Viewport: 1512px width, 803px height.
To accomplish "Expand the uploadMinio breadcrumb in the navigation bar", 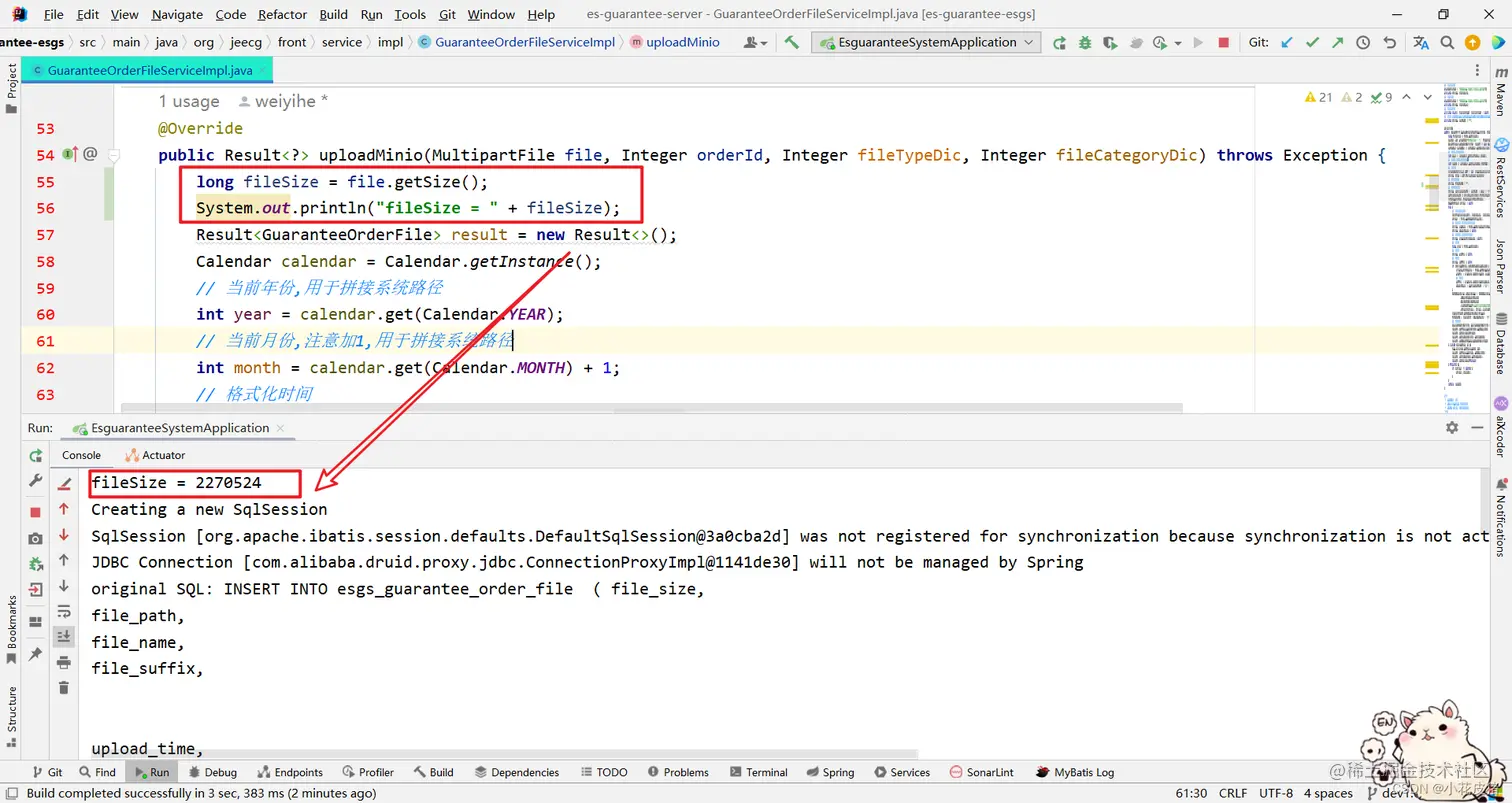I will [x=675, y=42].
